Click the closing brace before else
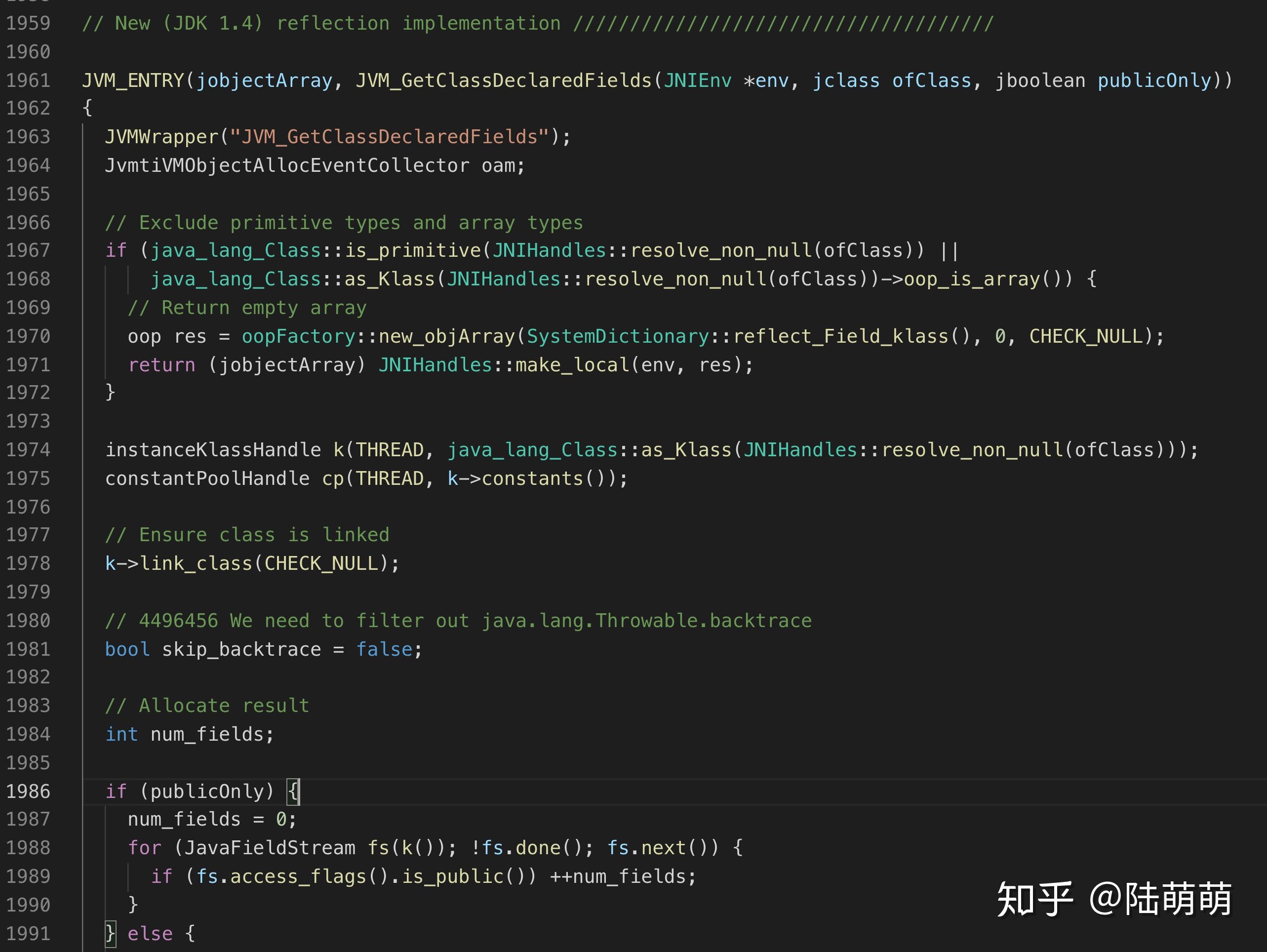1267x952 pixels. pyautogui.click(x=111, y=934)
